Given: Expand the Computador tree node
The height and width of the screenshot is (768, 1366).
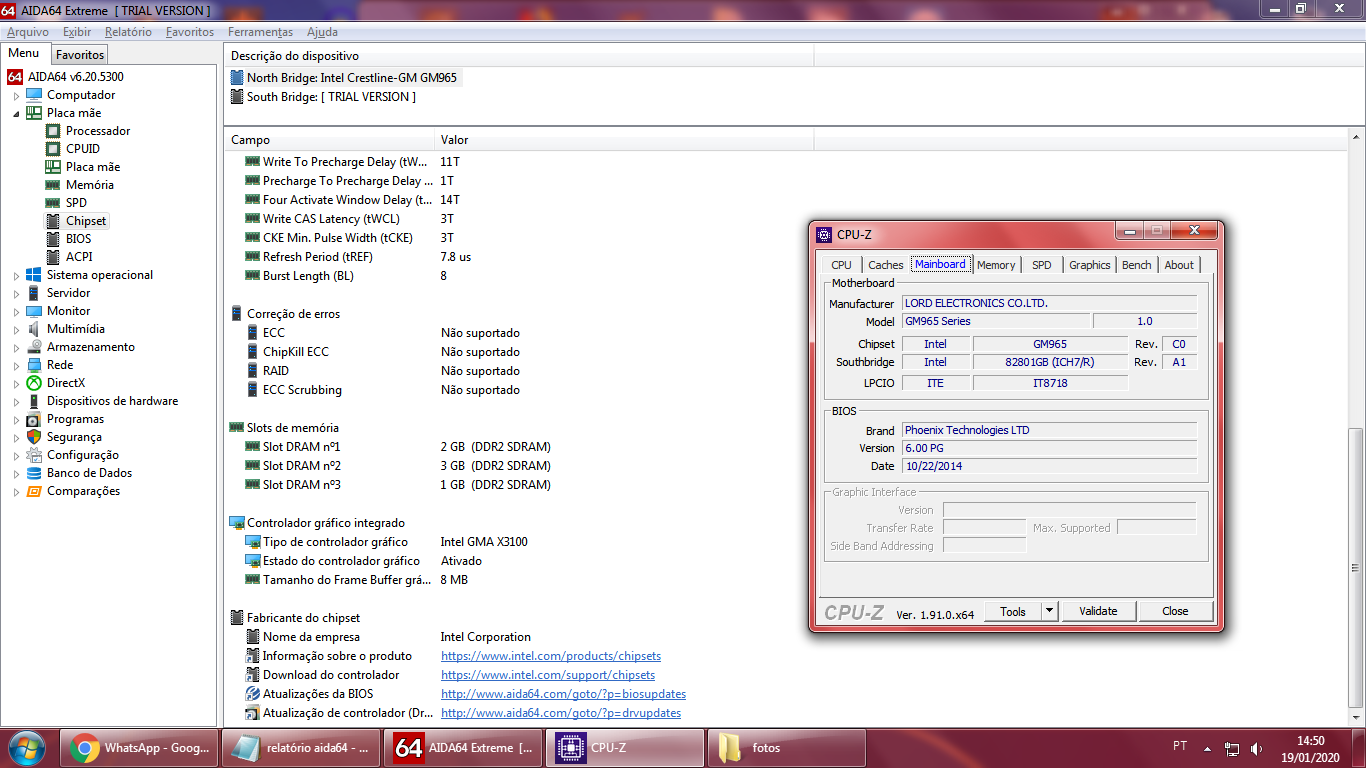Looking at the screenshot, I should tap(16, 96).
